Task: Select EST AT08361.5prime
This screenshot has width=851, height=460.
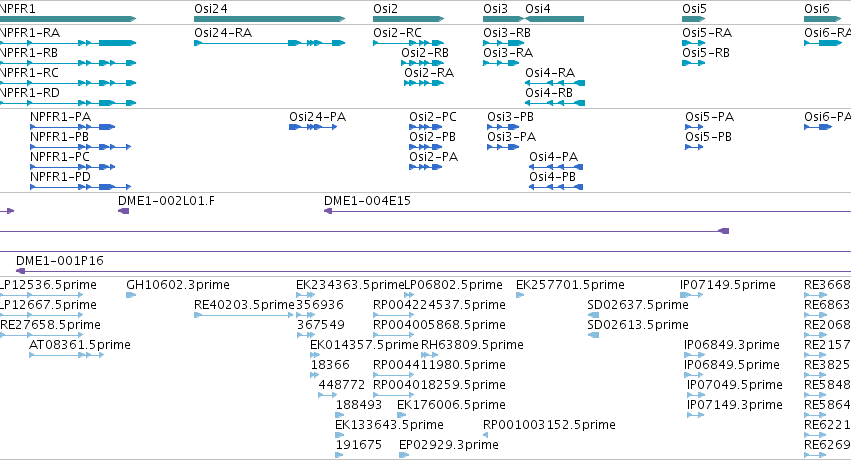Action: pyautogui.click(x=67, y=355)
